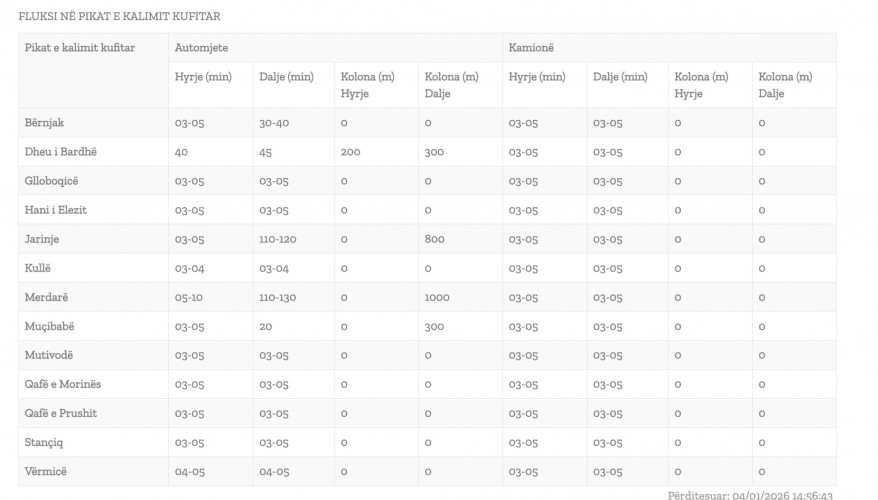The image size is (878, 500).
Task: Click the Automjete column group header
Action: (201, 48)
